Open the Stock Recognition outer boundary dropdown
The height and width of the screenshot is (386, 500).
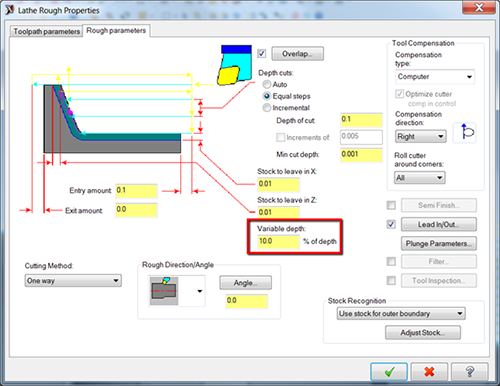pyautogui.click(x=401, y=314)
